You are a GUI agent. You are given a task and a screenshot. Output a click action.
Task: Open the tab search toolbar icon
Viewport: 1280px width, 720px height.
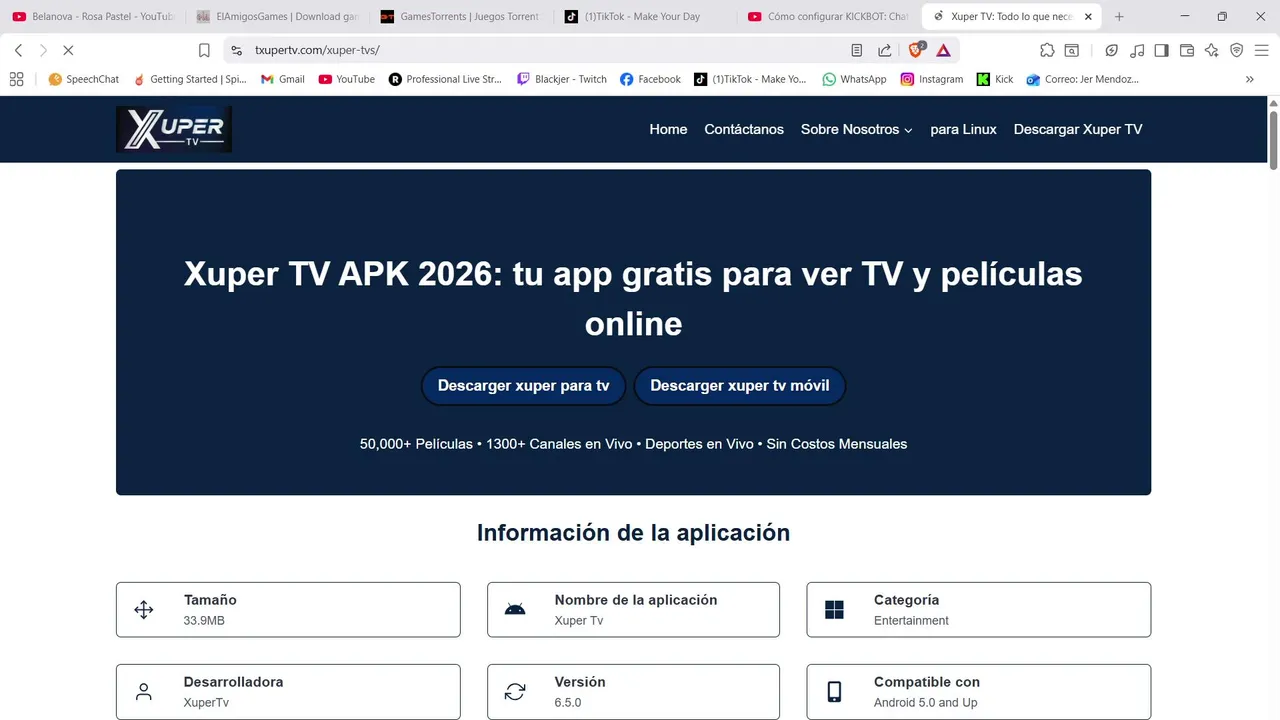(x=1072, y=50)
